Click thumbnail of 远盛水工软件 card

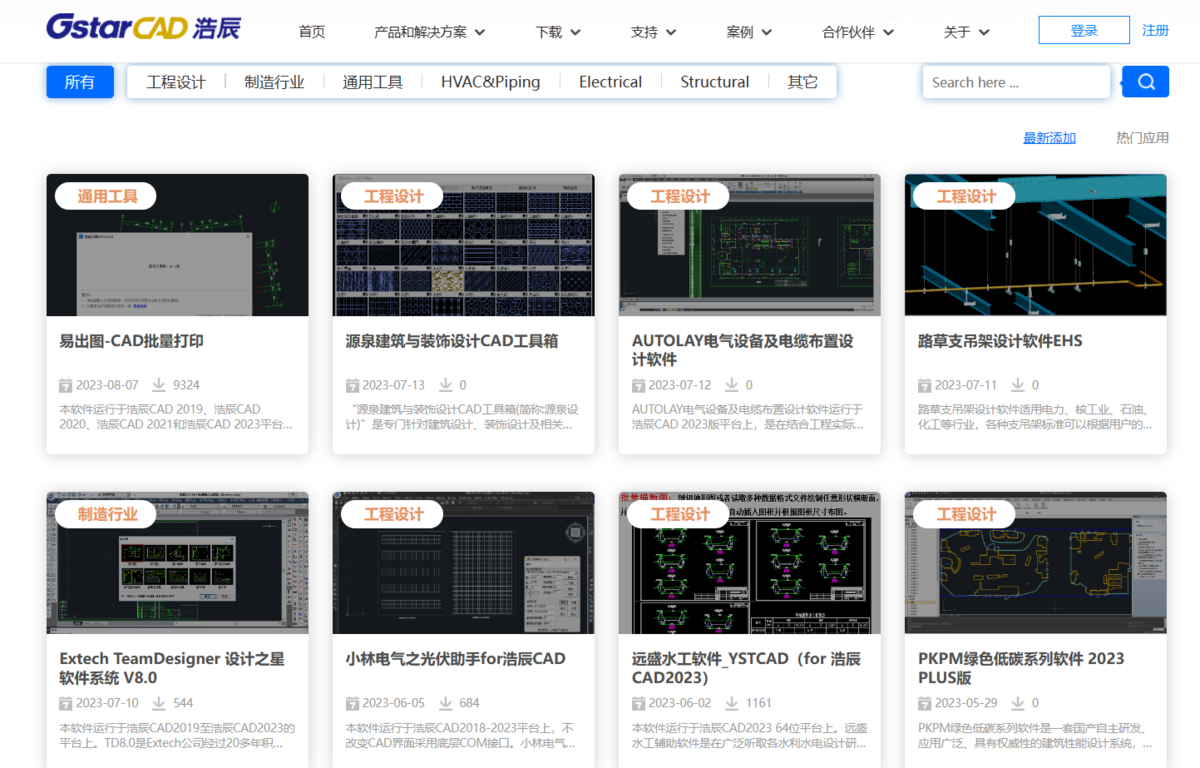click(750, 563)
